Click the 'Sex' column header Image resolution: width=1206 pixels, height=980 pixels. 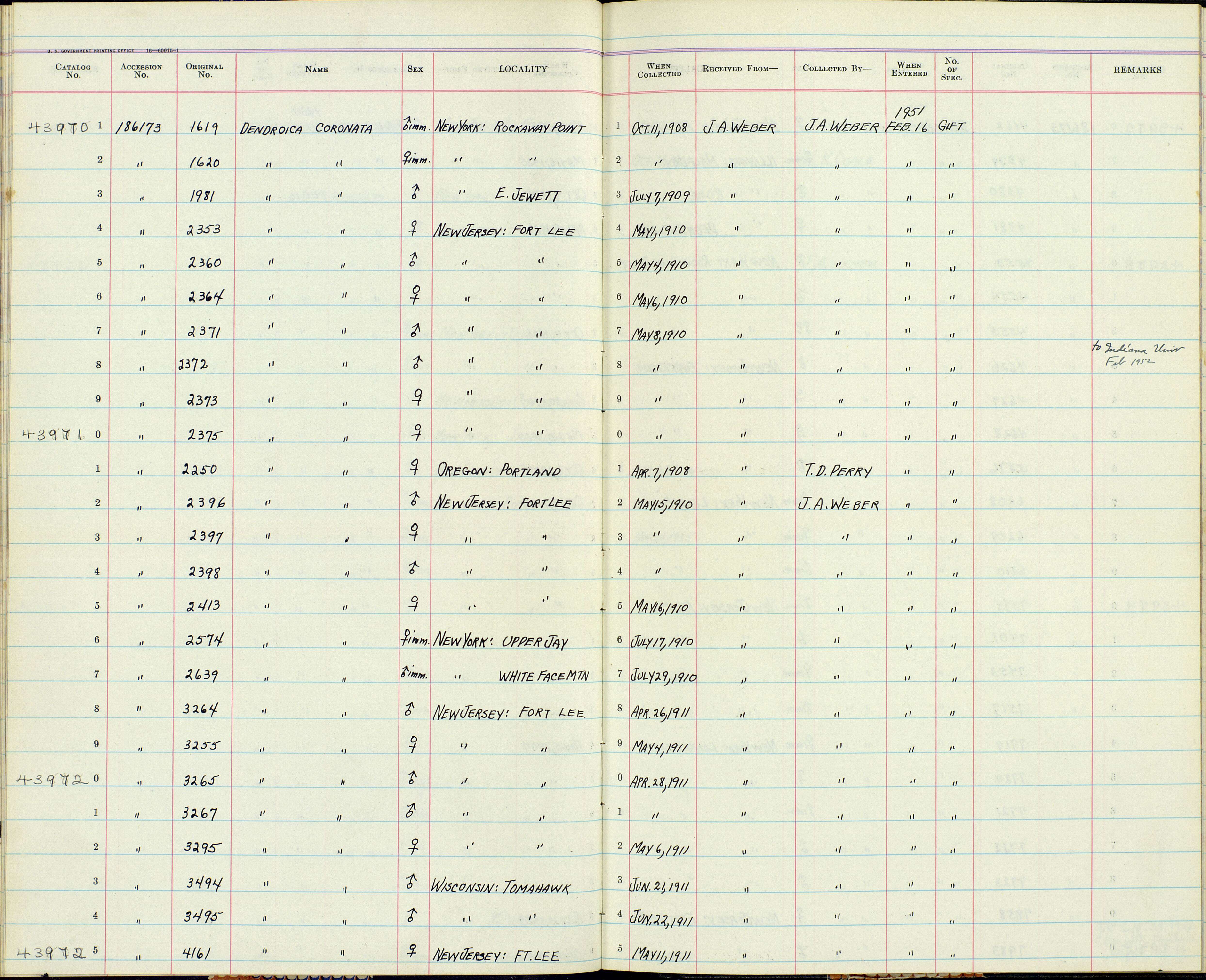point(415,69)
